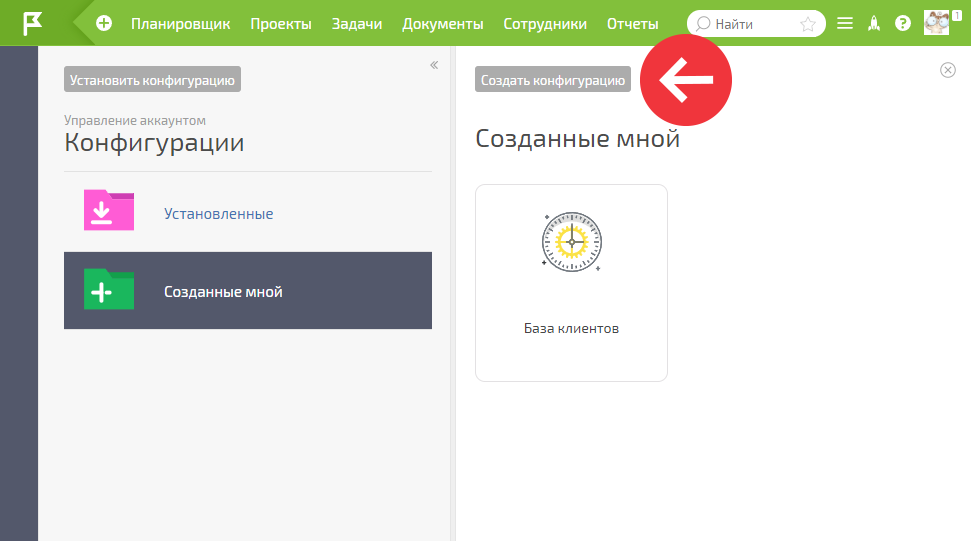Screen dimensions: 971x541
Task: Open the question mark help icon
Action: pos(903,24)
